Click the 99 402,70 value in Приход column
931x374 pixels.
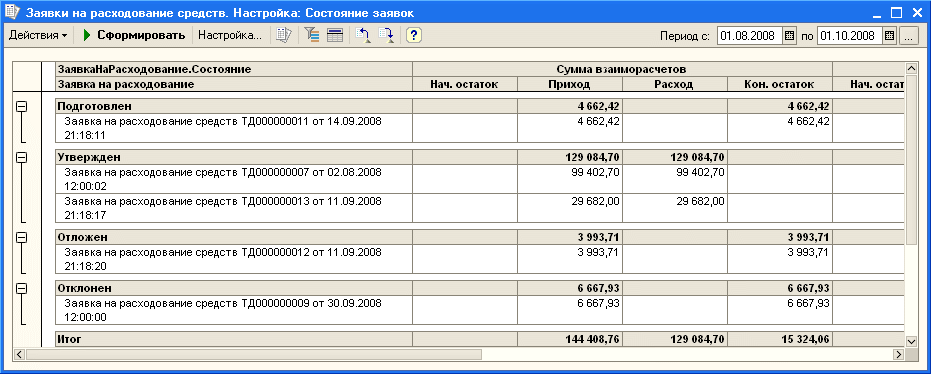click(x=597, y=172)
